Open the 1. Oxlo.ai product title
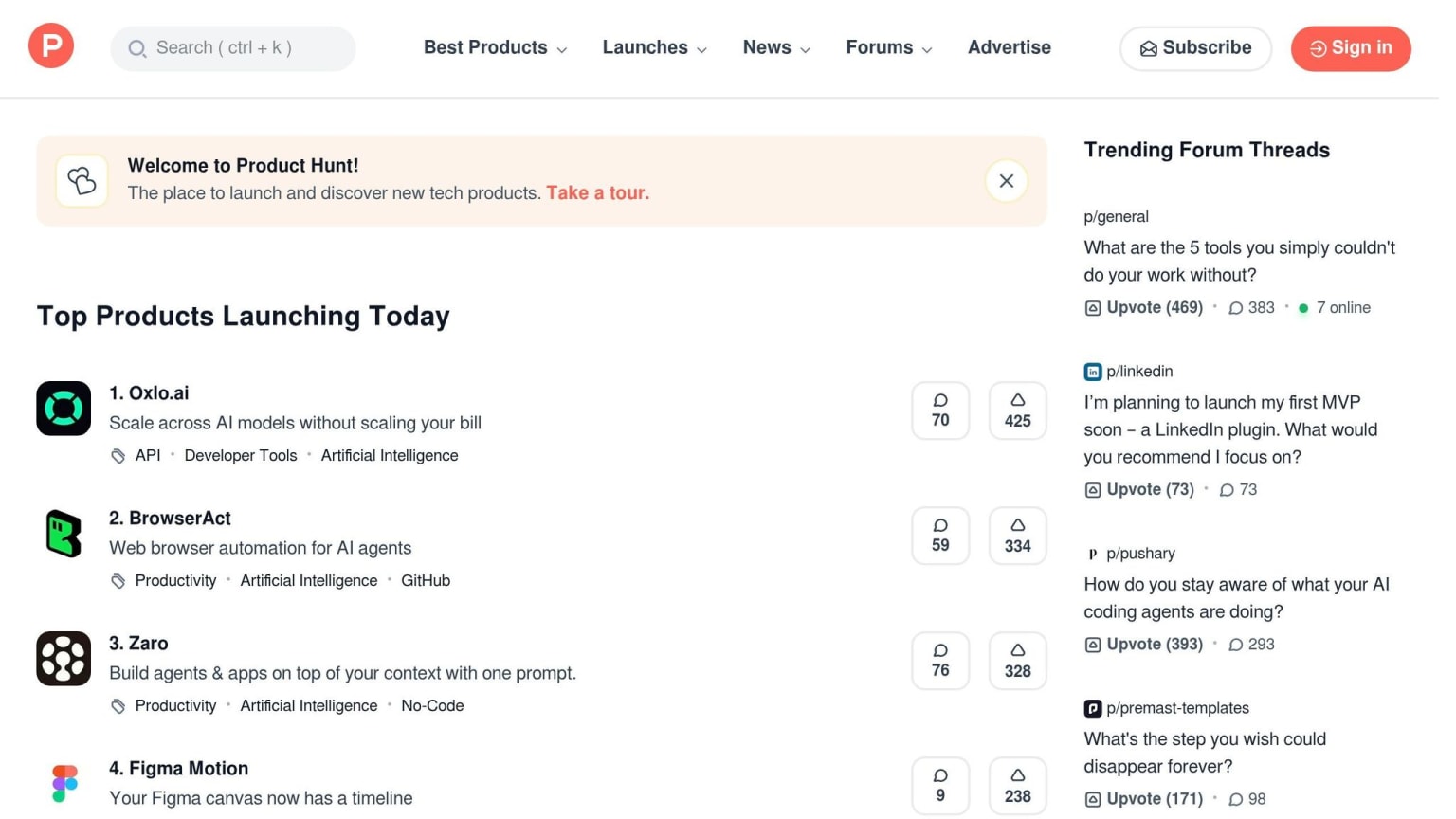Image resolution: width=1456 pixels, height=819 pixels. [149, 392]
